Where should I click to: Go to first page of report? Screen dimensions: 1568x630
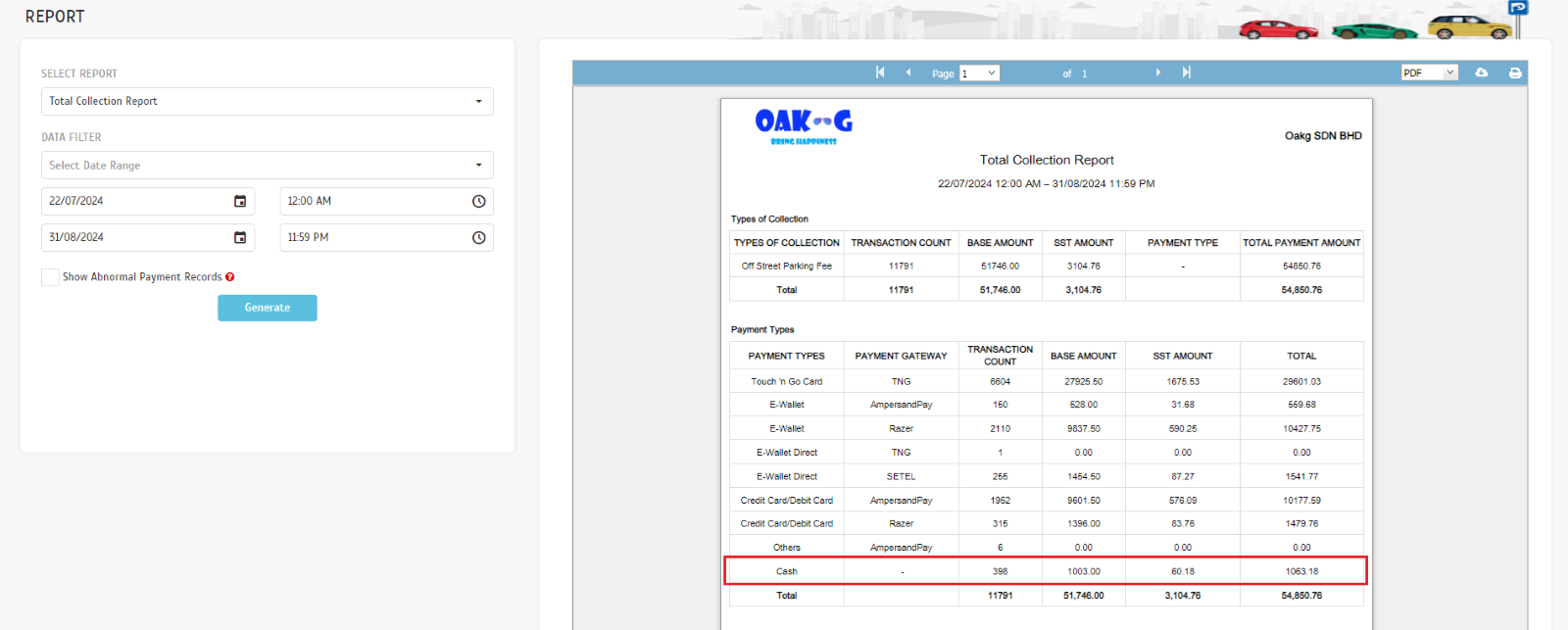pos(880,73)
